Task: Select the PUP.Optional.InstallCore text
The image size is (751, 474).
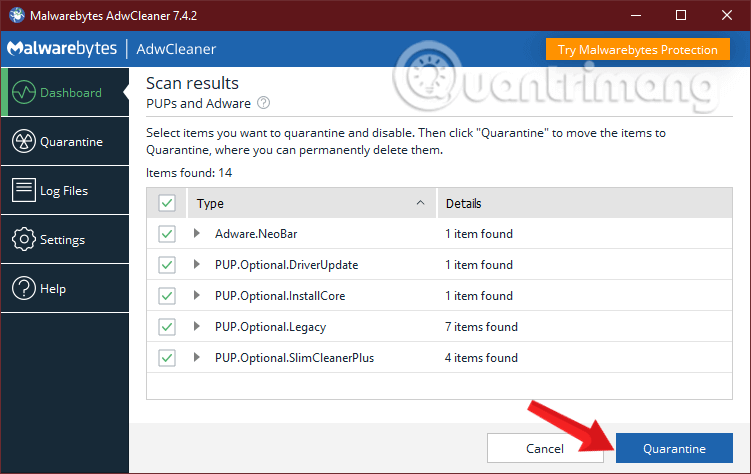Action: [x=280, y=296]
